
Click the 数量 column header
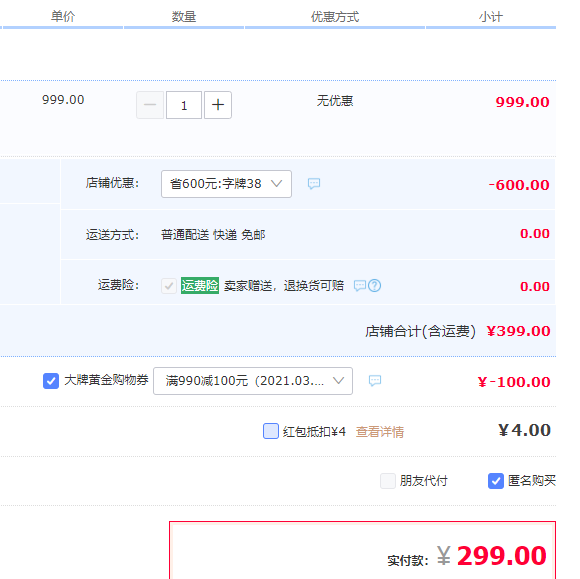pyautogui.click(x=184, y=17)
